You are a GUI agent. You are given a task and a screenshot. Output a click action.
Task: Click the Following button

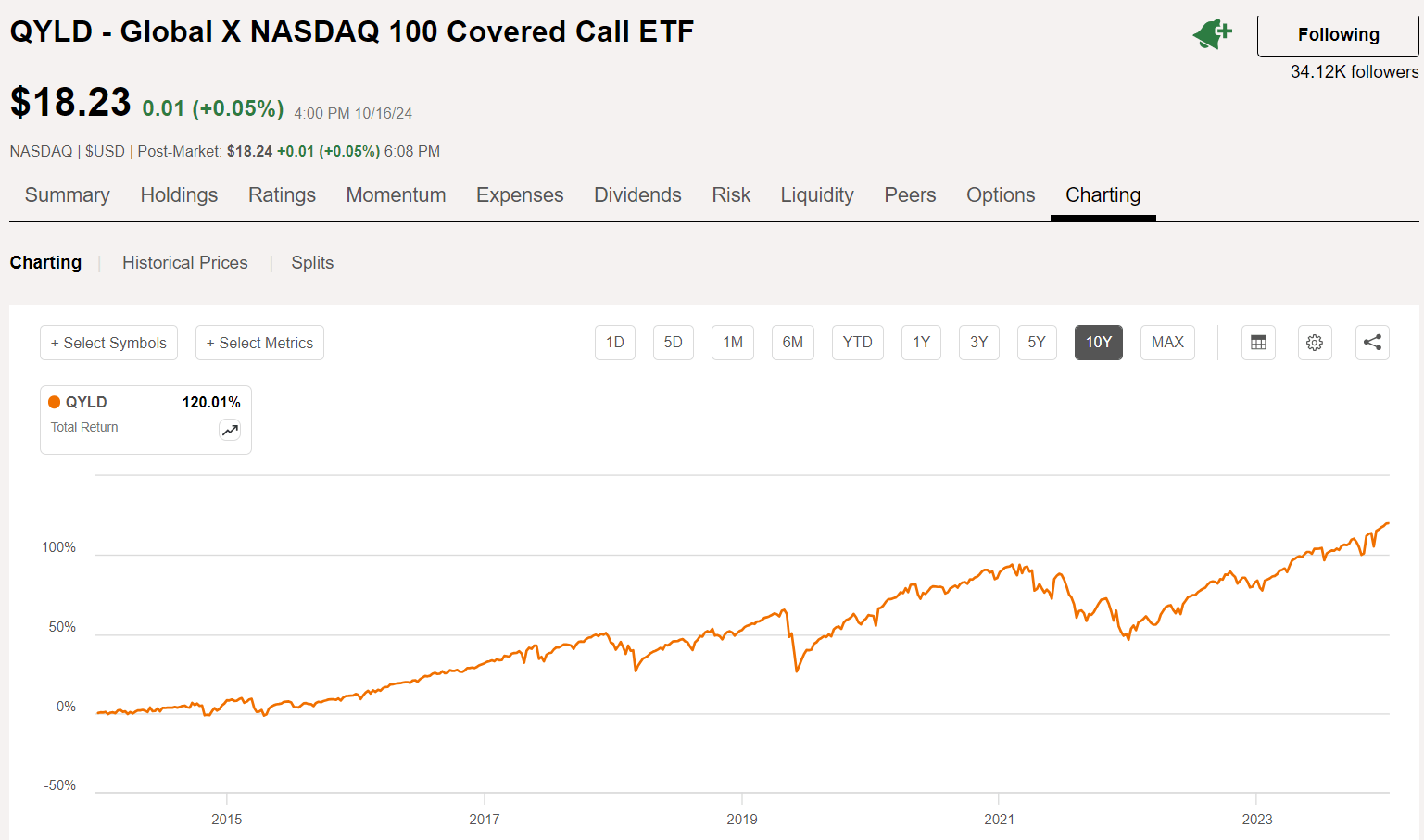tap(1337, 33)
